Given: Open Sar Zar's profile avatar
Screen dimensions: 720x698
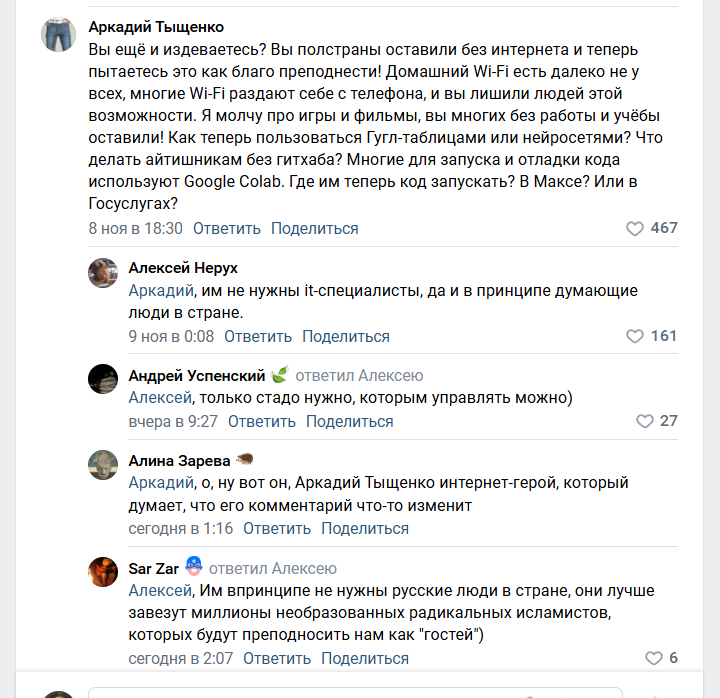Looking at the screenshot, I should click(x=103, y=572).
